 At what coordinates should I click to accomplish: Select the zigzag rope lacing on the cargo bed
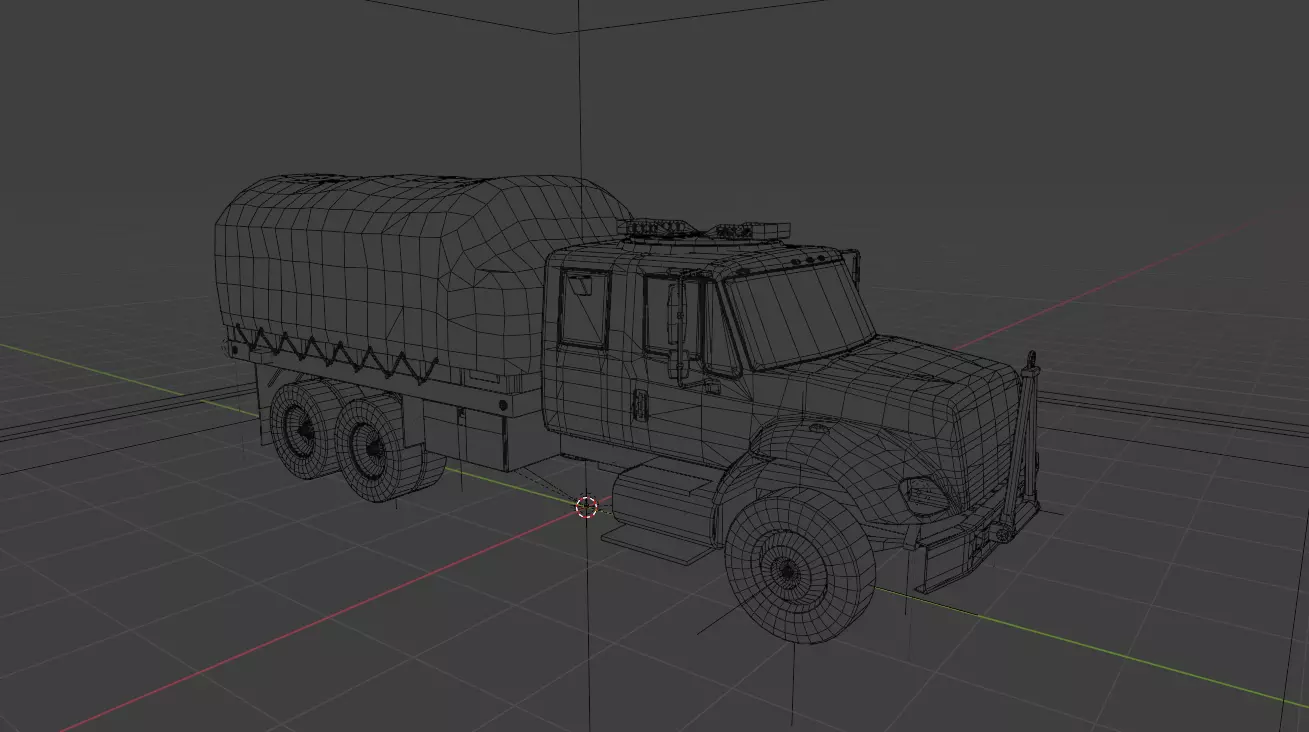[335, 353]
